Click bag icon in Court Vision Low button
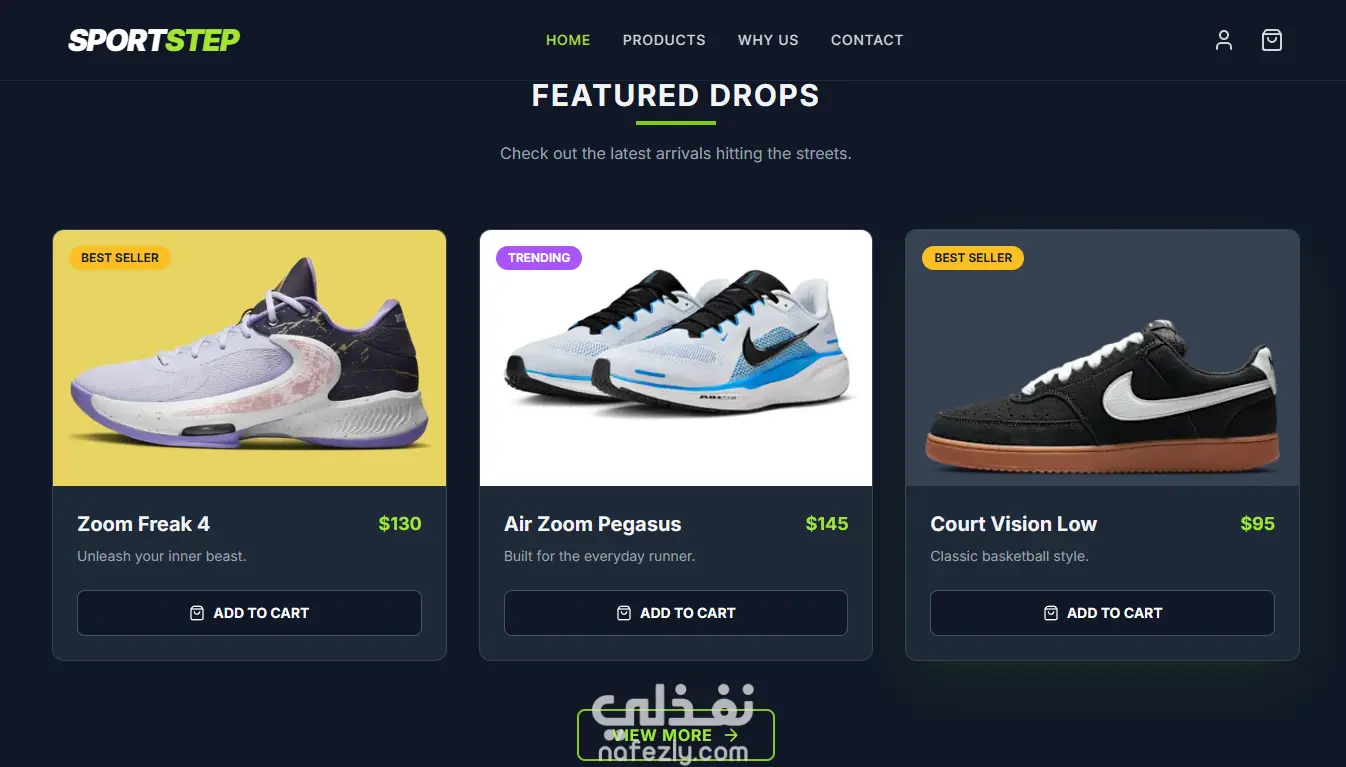This screenshot has height=767, width=1346. (x=1050, y=613)
